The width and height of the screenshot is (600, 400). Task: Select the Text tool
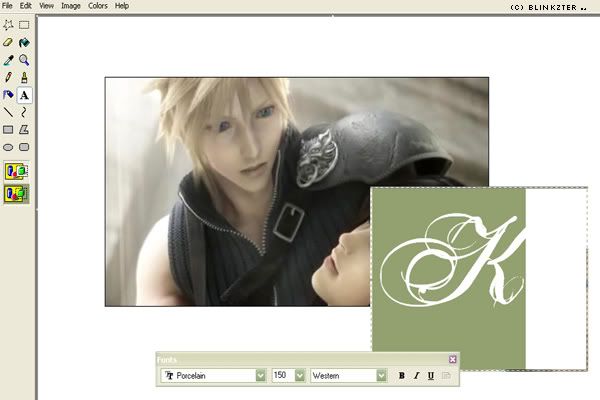(24, 95)
